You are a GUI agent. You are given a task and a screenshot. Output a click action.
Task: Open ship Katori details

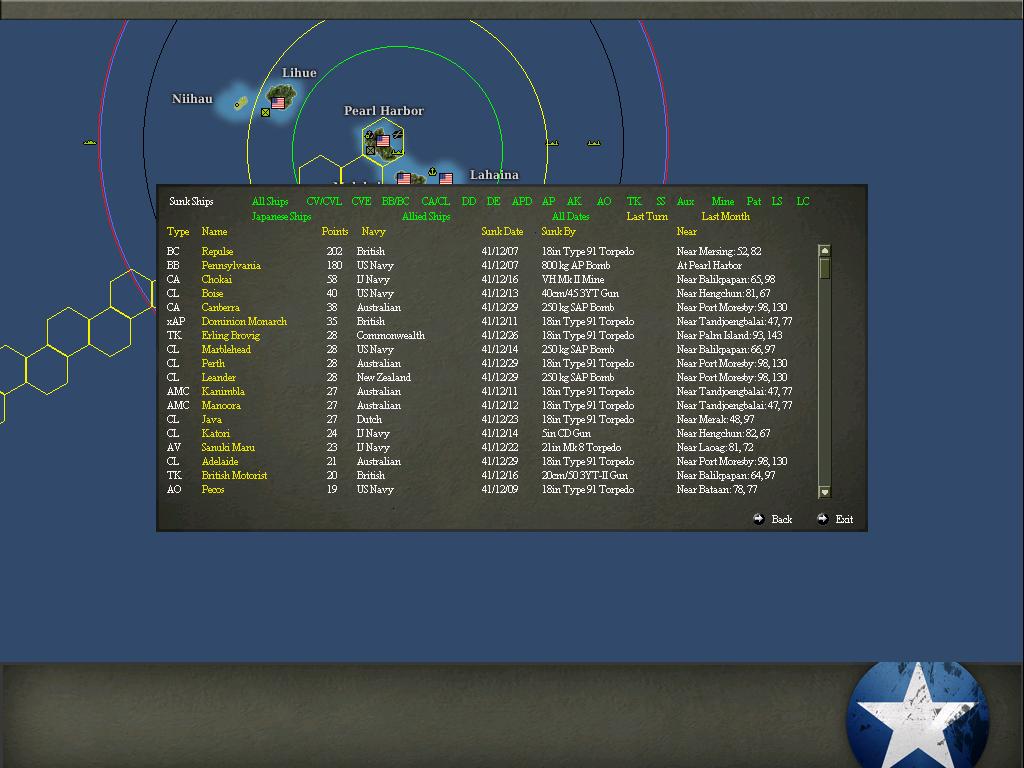(216, 434)
